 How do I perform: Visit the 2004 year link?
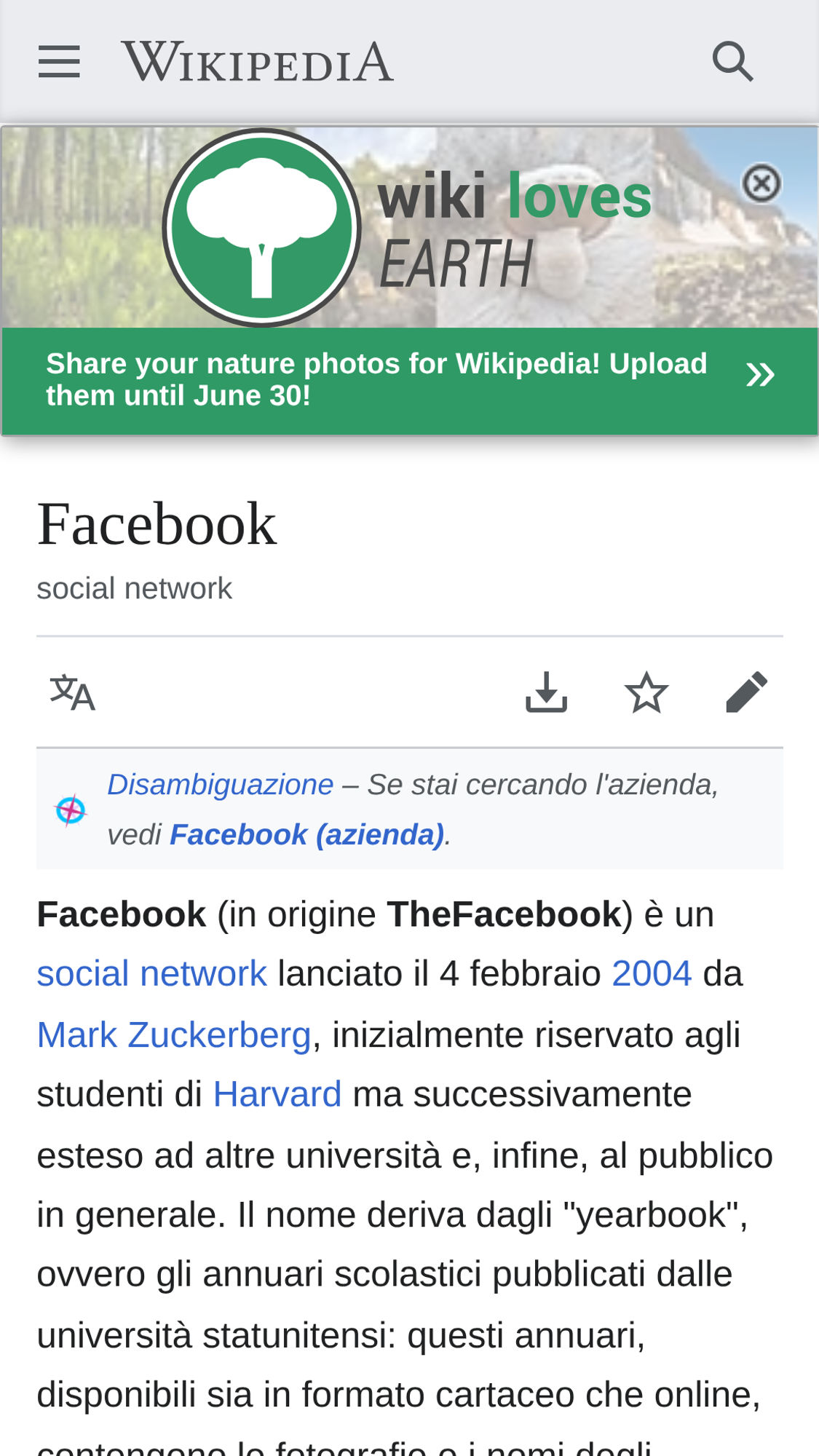coord(652,973)
